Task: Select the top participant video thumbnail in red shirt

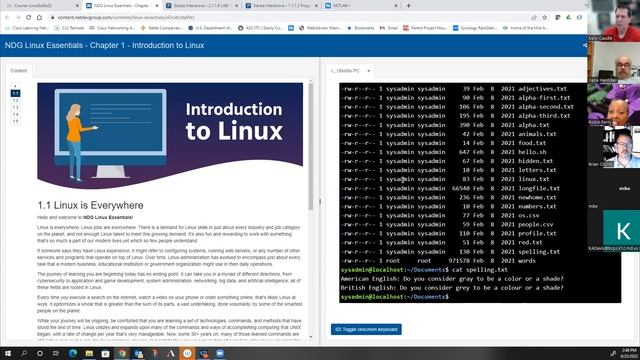Action: (x=614, y=21)
